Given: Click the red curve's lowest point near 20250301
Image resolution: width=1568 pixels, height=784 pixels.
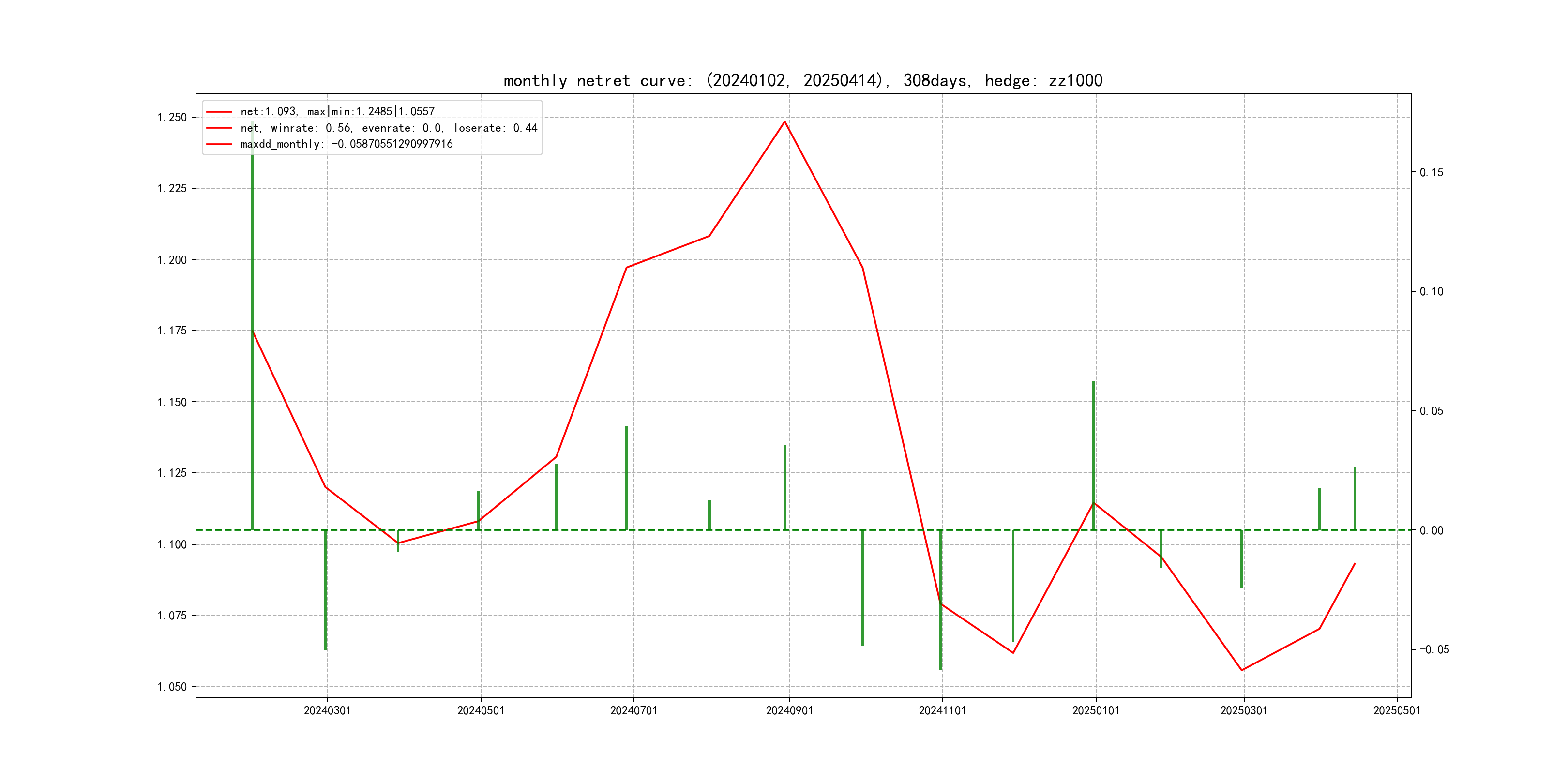Looking at the screenshot, I should point(1242,670).
